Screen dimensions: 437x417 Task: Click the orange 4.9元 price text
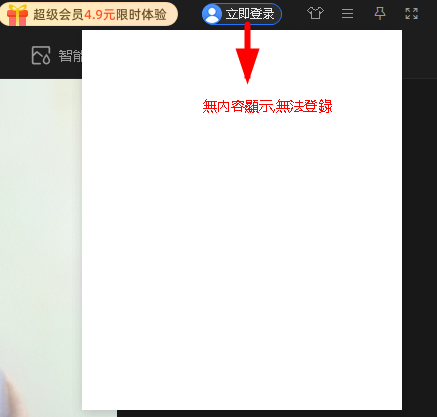coord(99,15)
